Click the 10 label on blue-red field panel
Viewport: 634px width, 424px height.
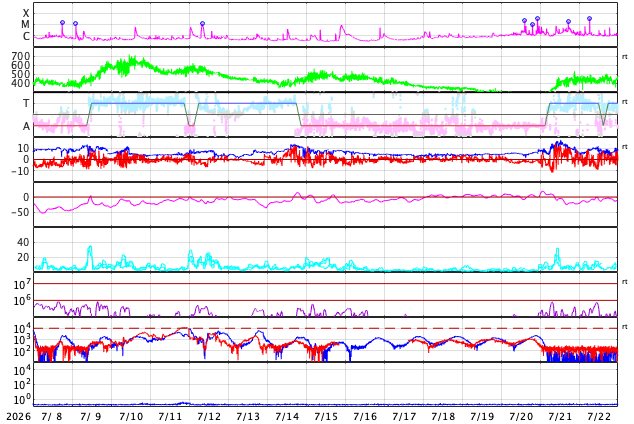[23, 148]
